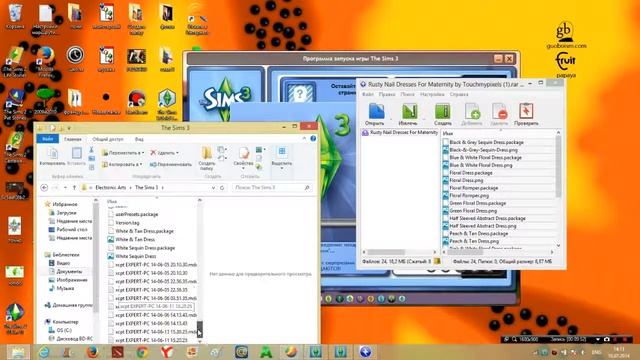Click the scissors cut icon in Explorer ribbon
Screen dimensions: 640x360
pos(91,150)
